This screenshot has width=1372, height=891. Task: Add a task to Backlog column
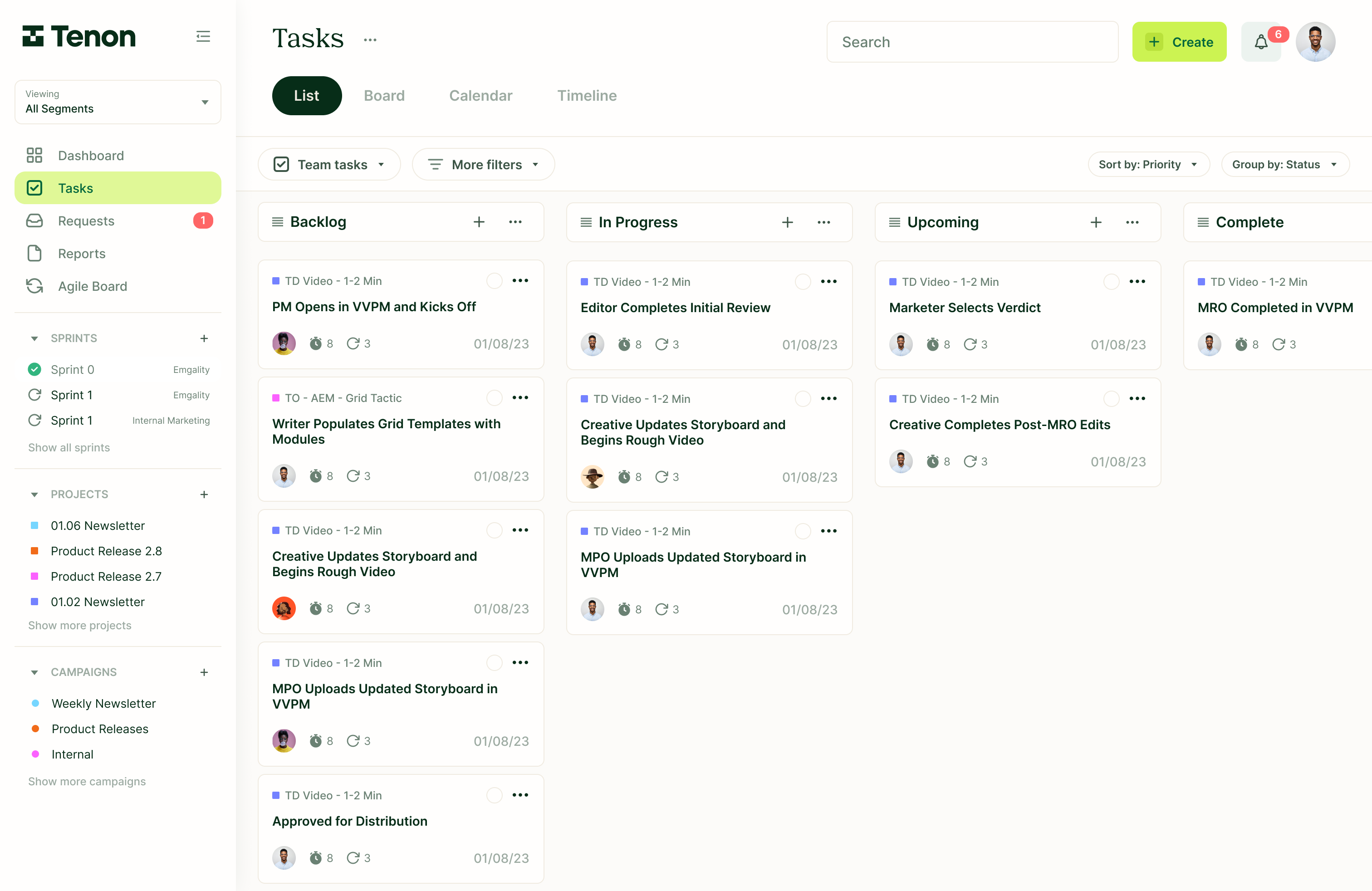coord(479,222)
